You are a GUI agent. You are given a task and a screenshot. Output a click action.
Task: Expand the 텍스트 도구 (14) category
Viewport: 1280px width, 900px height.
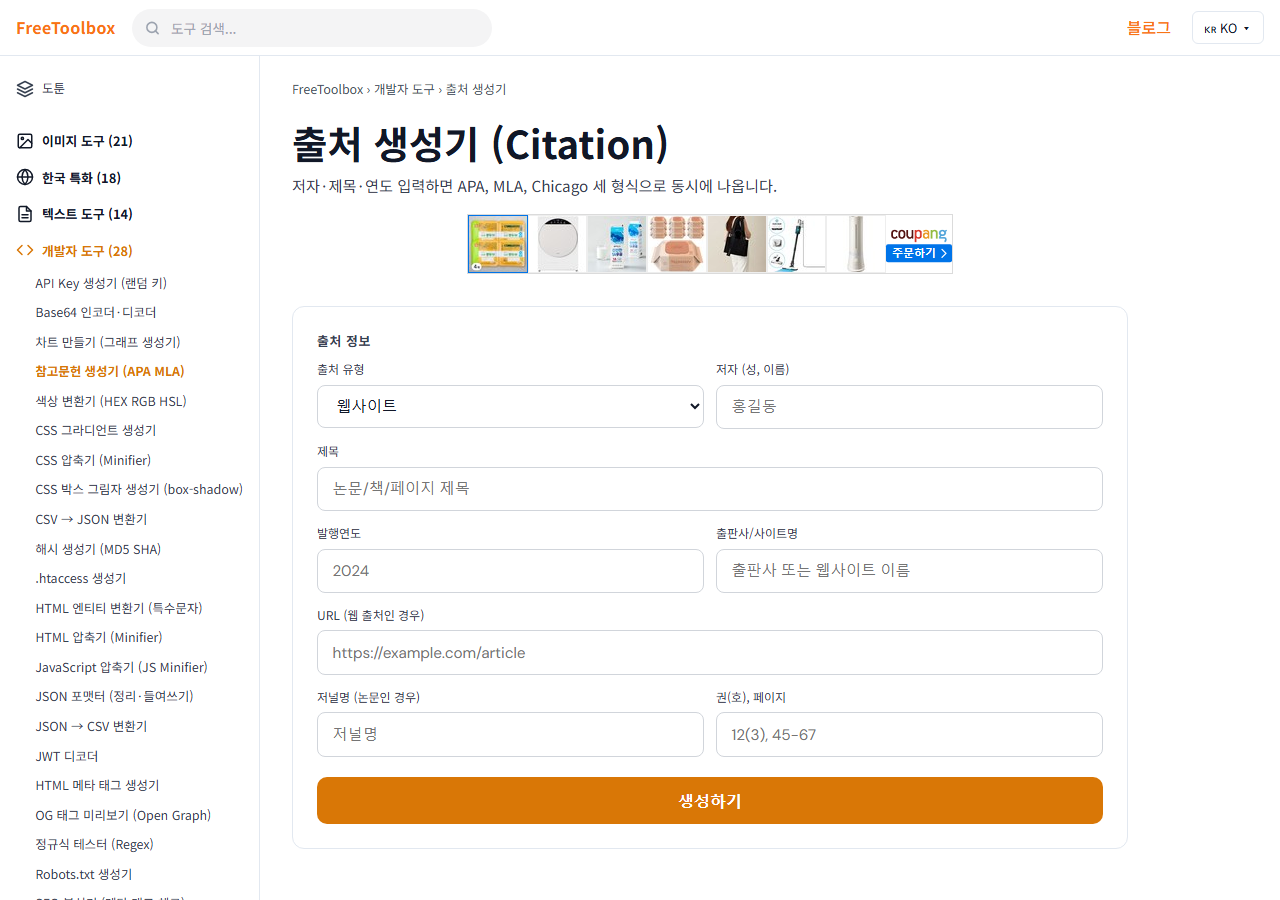87,214
